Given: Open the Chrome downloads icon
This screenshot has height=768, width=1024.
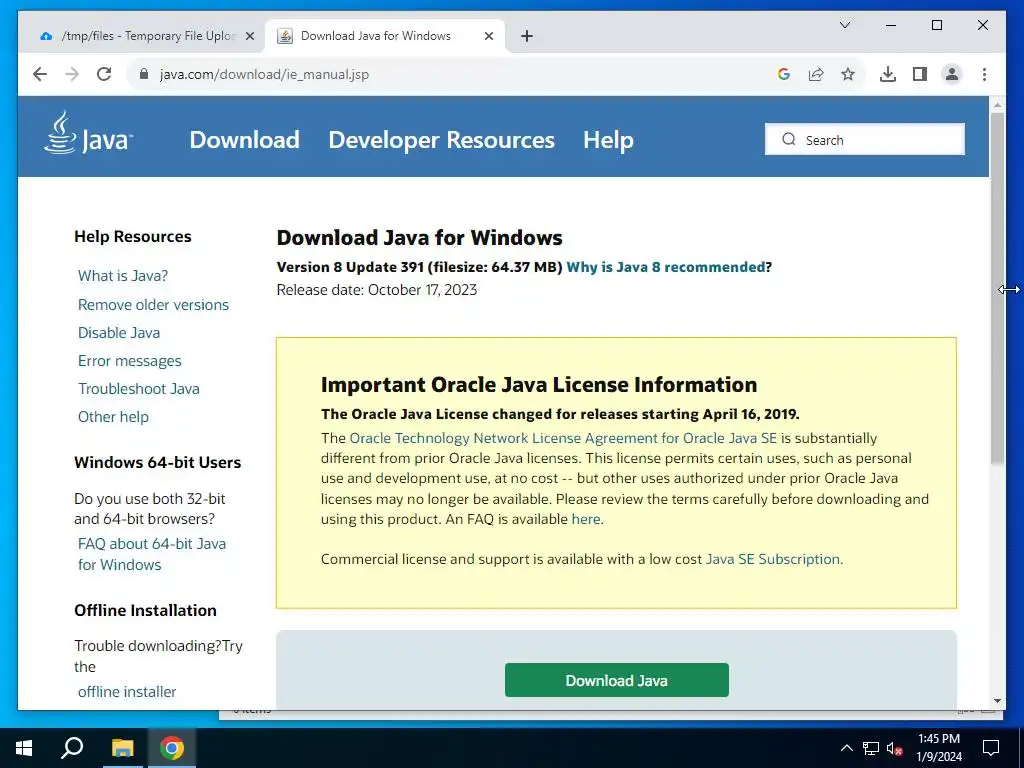Looking at the screenshot, I should click(888, 74).
